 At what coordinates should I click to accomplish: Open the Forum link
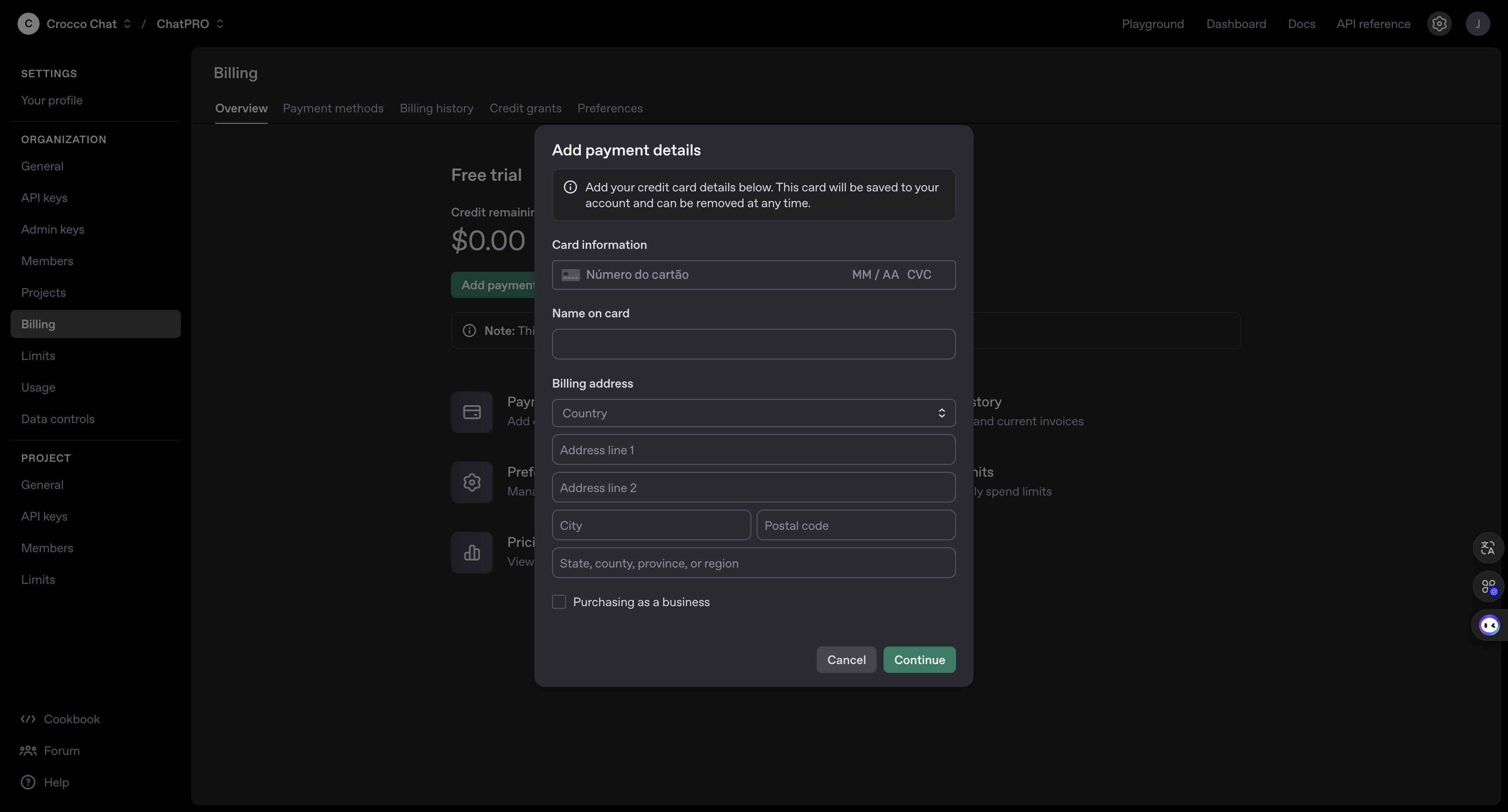pyautogui.click(x=50, y=751)
